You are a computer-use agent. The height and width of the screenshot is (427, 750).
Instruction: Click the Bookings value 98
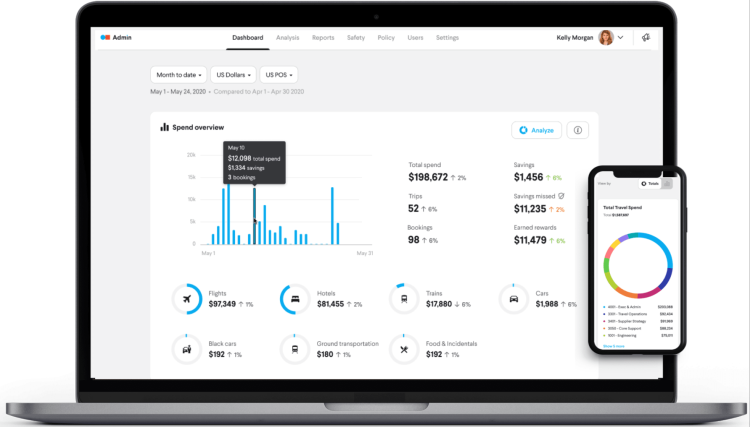[x=414, y=240]
